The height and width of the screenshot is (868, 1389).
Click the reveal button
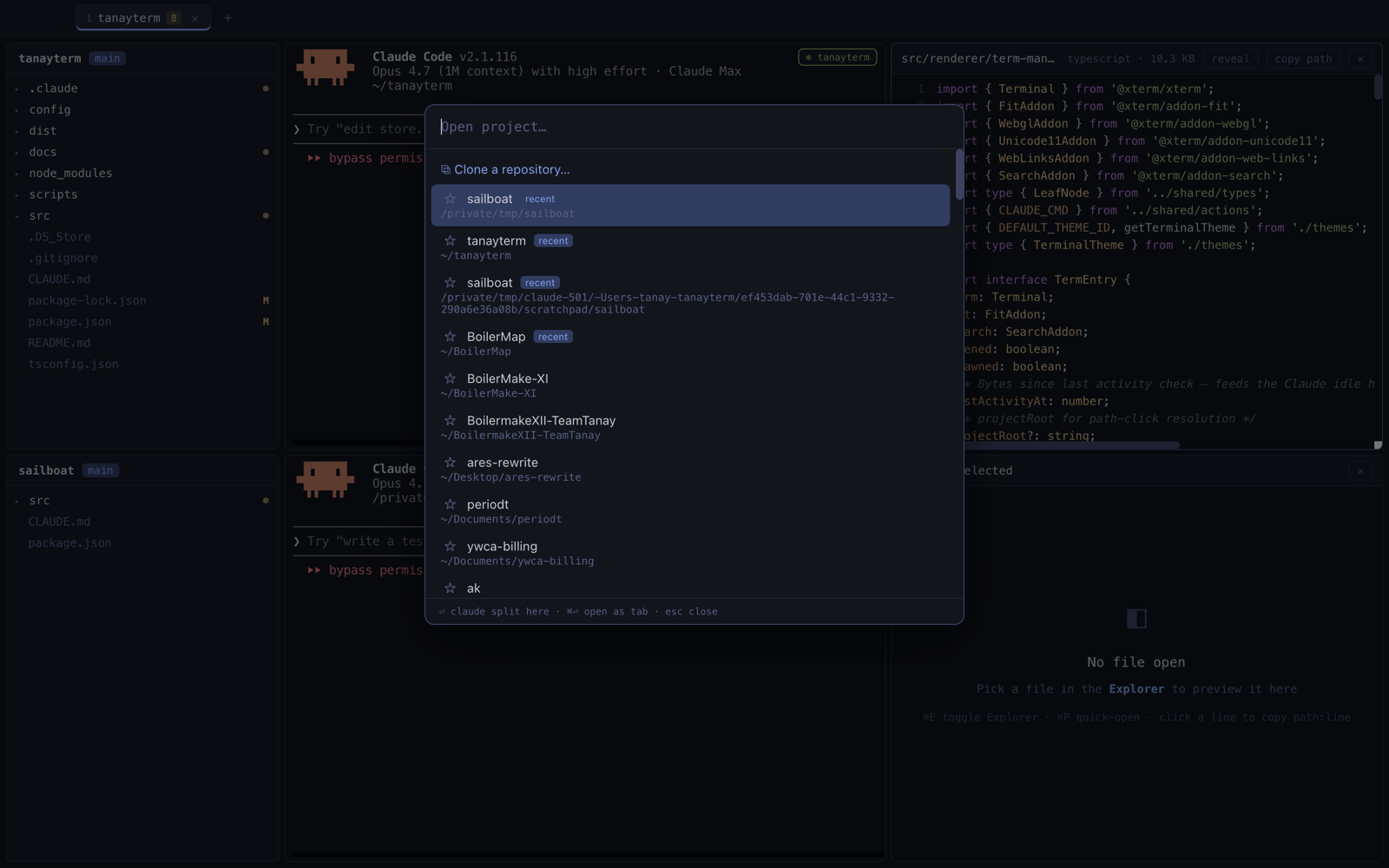pos(1230,59)
